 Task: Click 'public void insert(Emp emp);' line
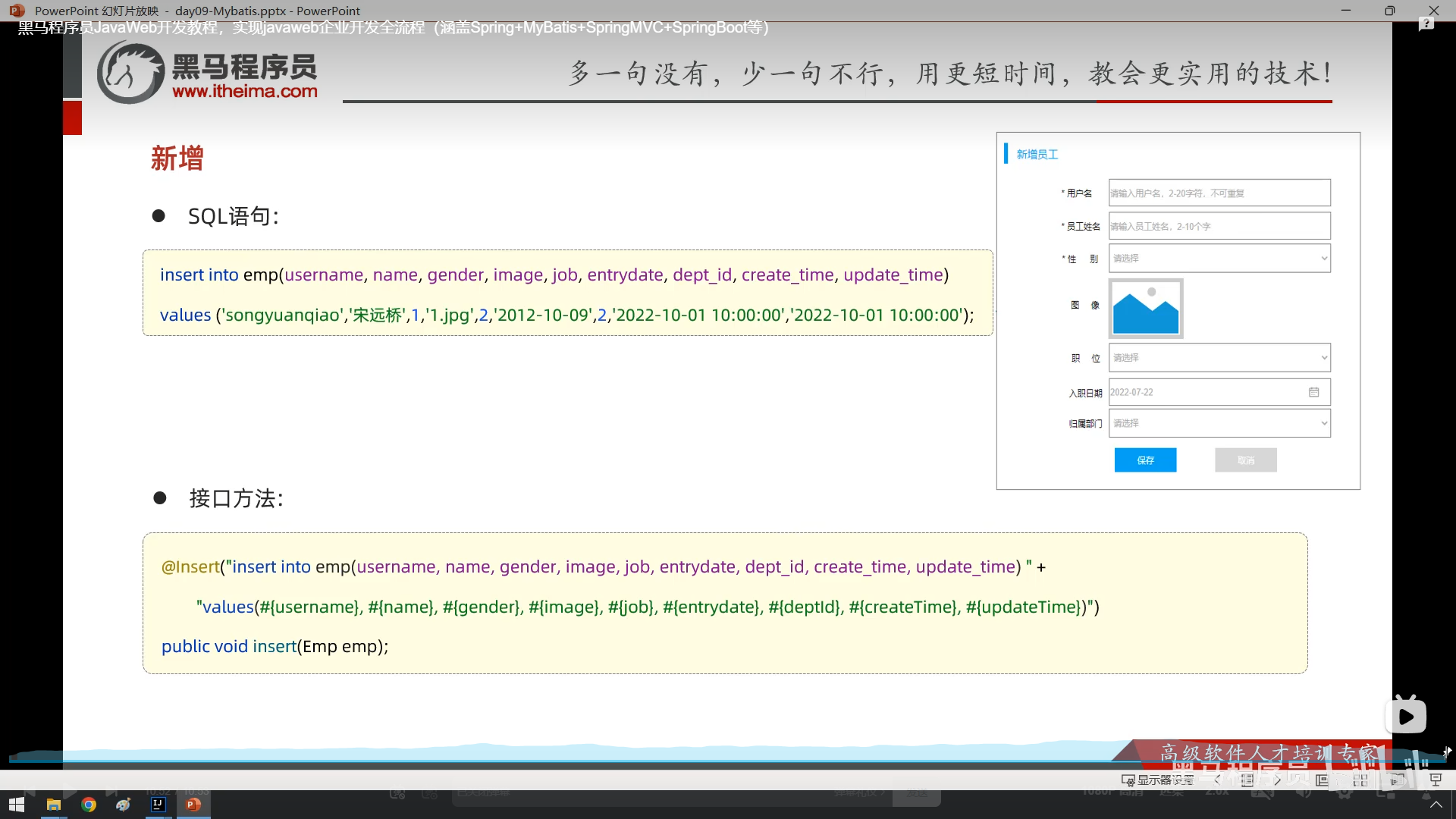[275, 646]
